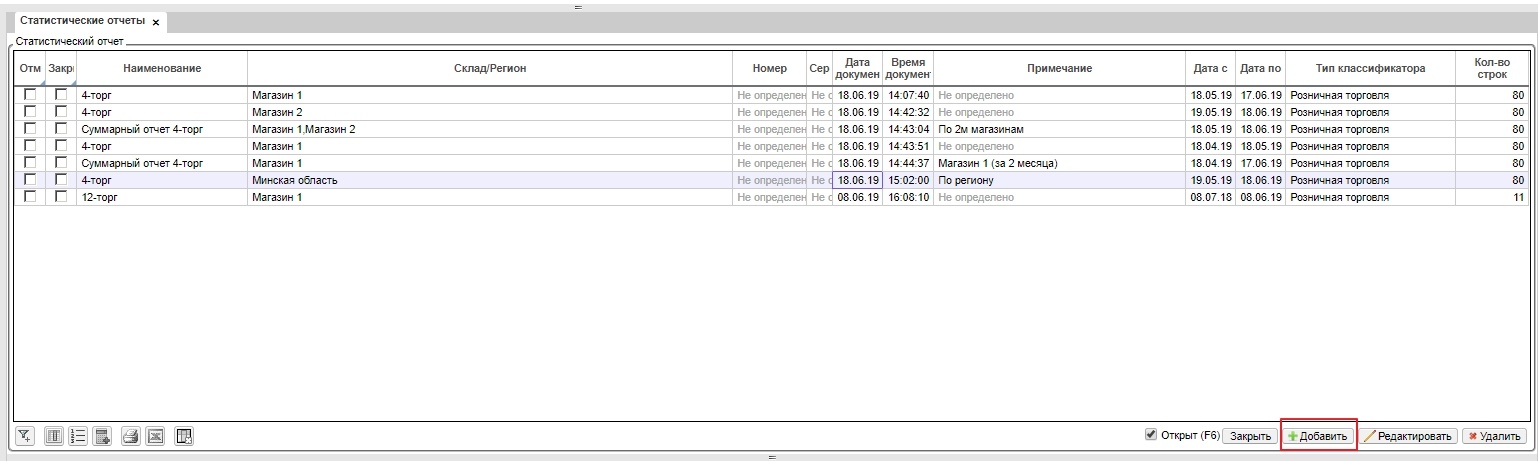This screenshot has width=1538, height=461.
Task: Select the По 2м магазинам note cell
Action: point(1058,129)
